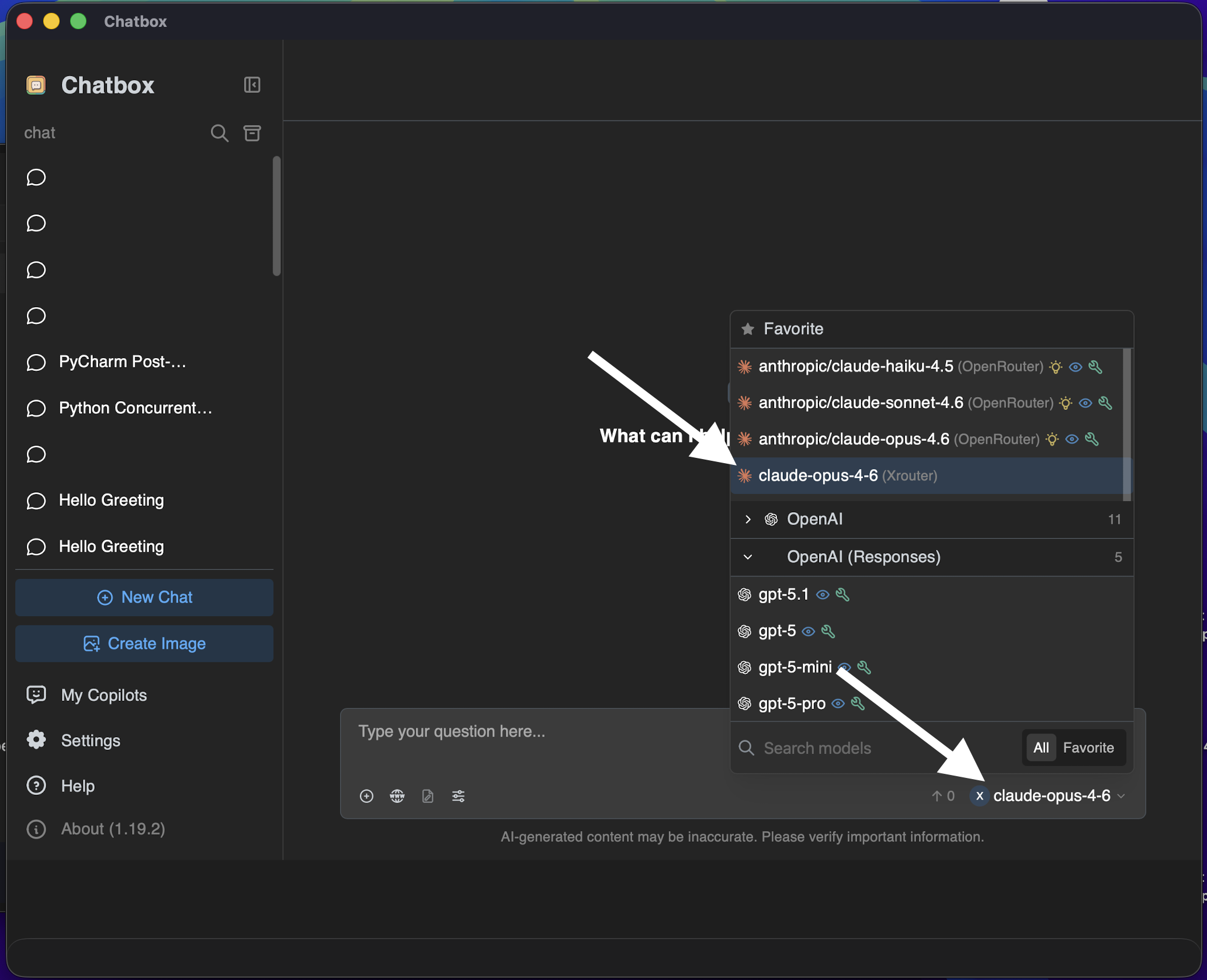Open the claude-opus-4-6 model selector dropdown

(1052, 795)
